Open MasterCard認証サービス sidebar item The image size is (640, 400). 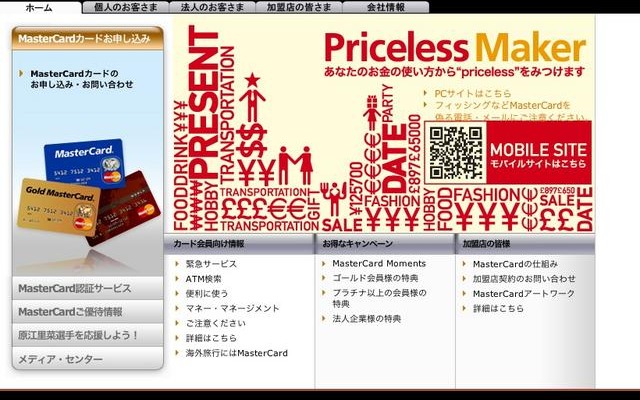pyautogui.click(x=88, y=288)
